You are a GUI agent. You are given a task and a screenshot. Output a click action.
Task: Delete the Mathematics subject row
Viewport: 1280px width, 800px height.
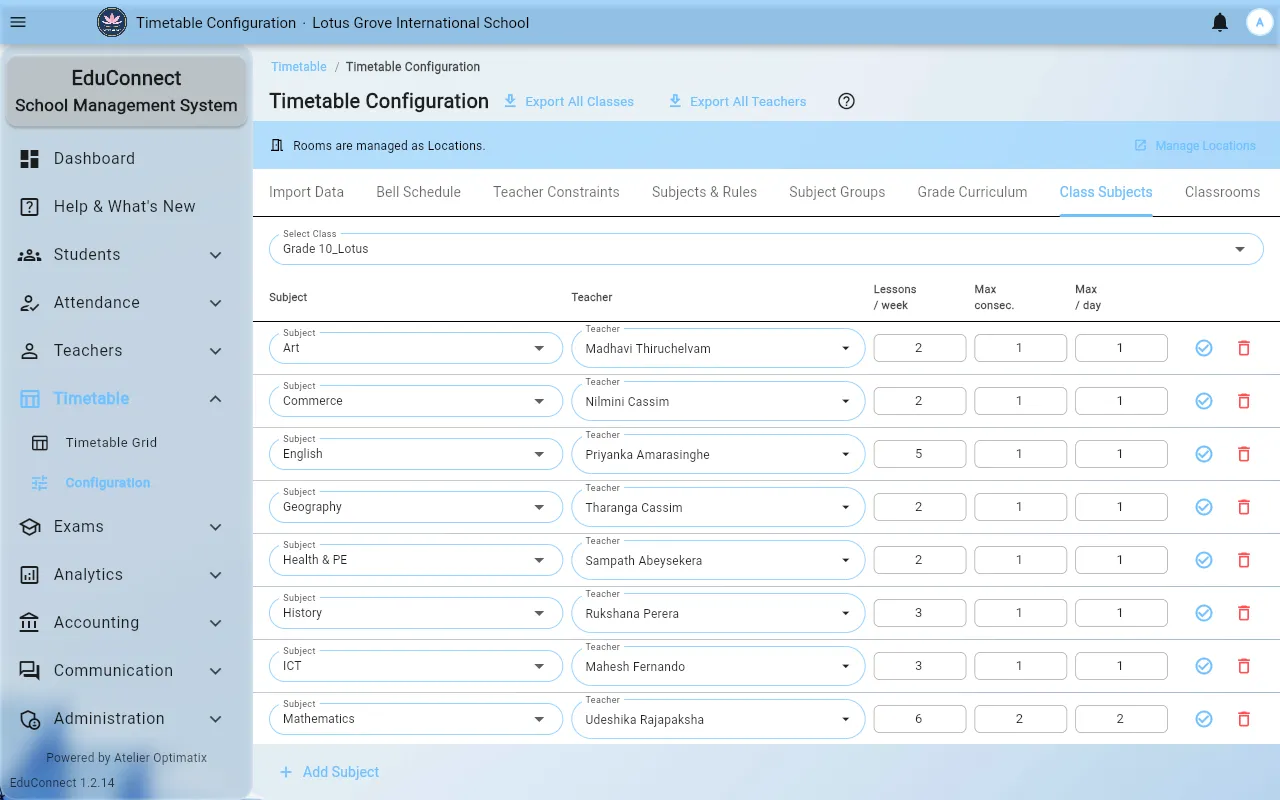tap(1244, 719)
